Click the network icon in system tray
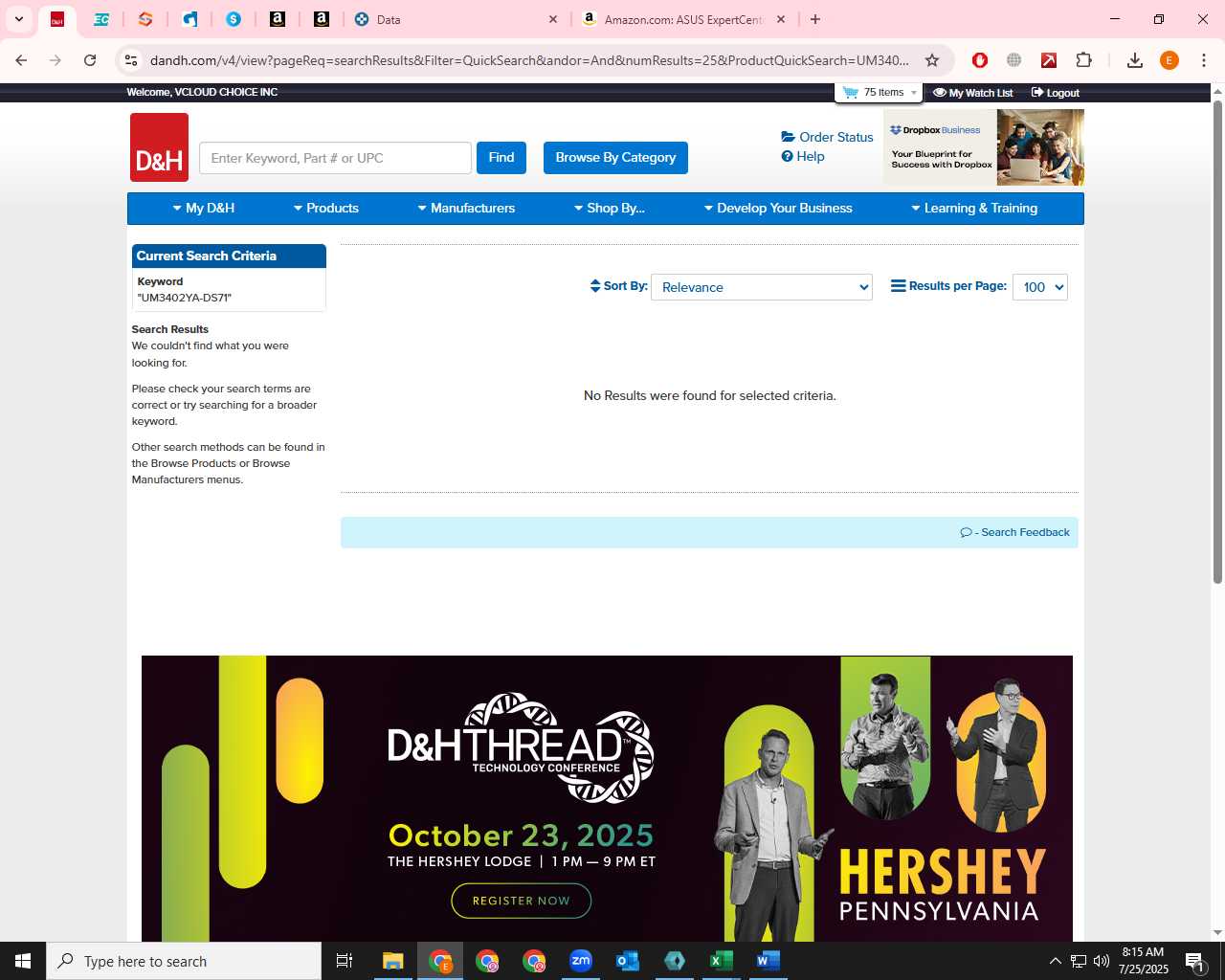1225x980 pixels. point(1078,961)
